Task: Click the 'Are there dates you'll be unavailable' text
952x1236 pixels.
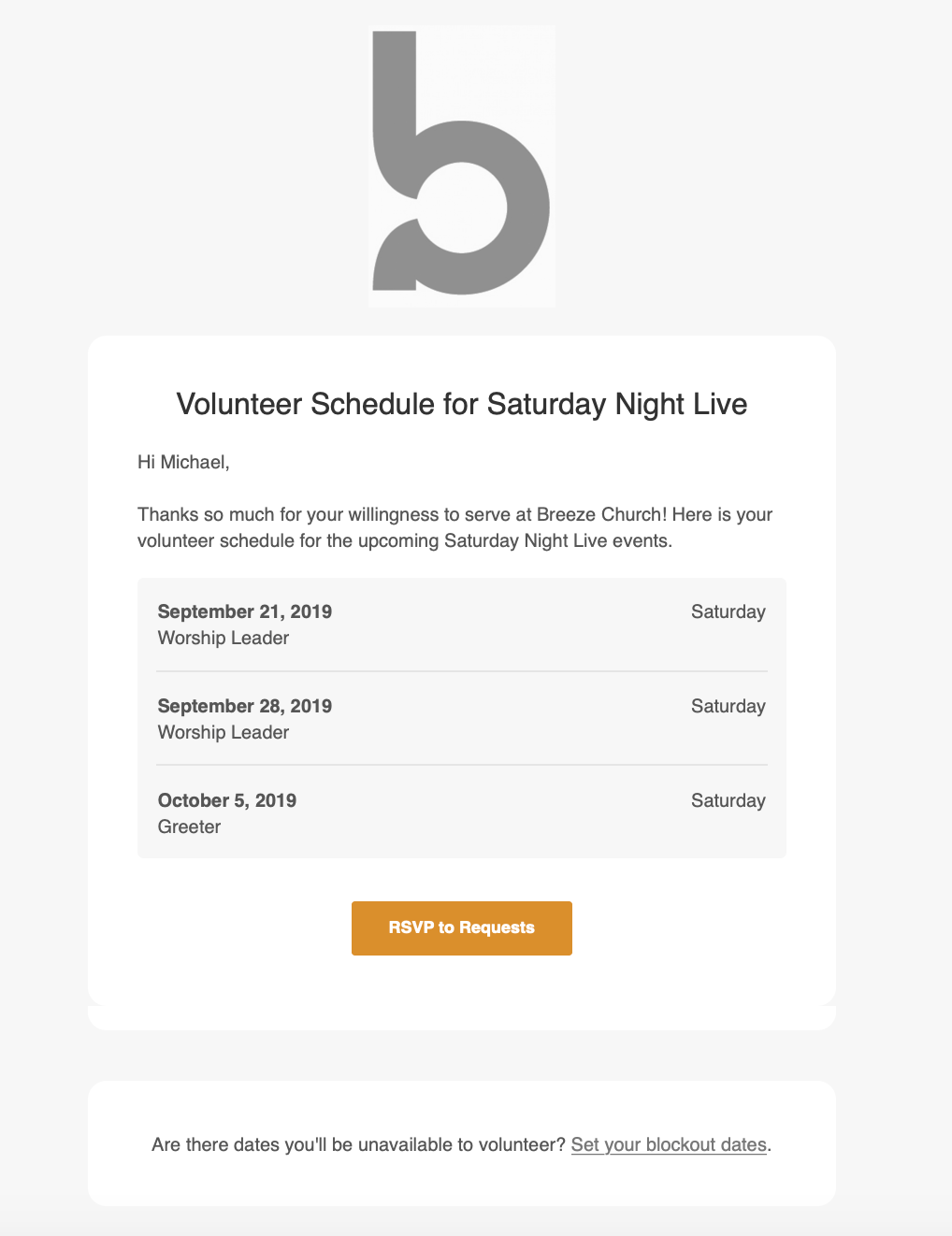Action: point(359,1144)
